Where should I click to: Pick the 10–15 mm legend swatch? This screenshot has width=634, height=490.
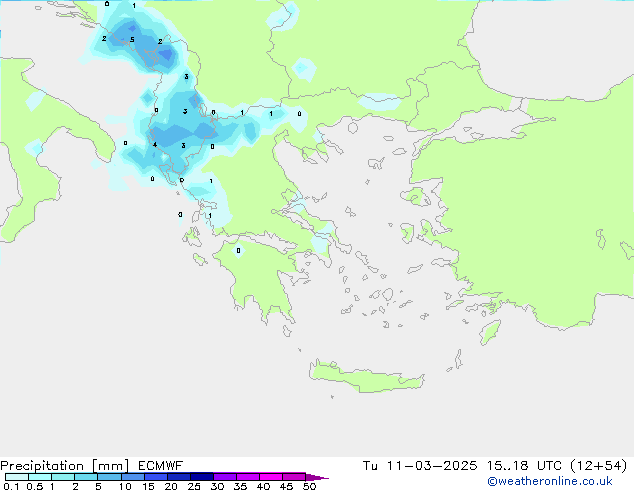click(x=132, y=477)
